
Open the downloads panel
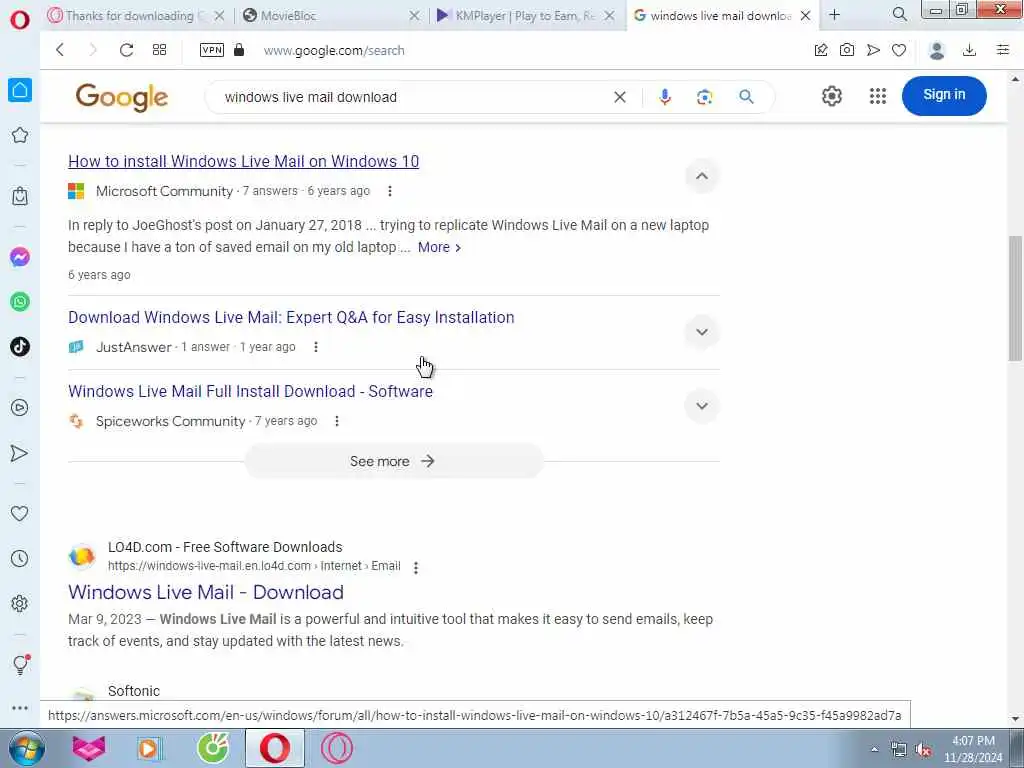[x=969, y=50]
